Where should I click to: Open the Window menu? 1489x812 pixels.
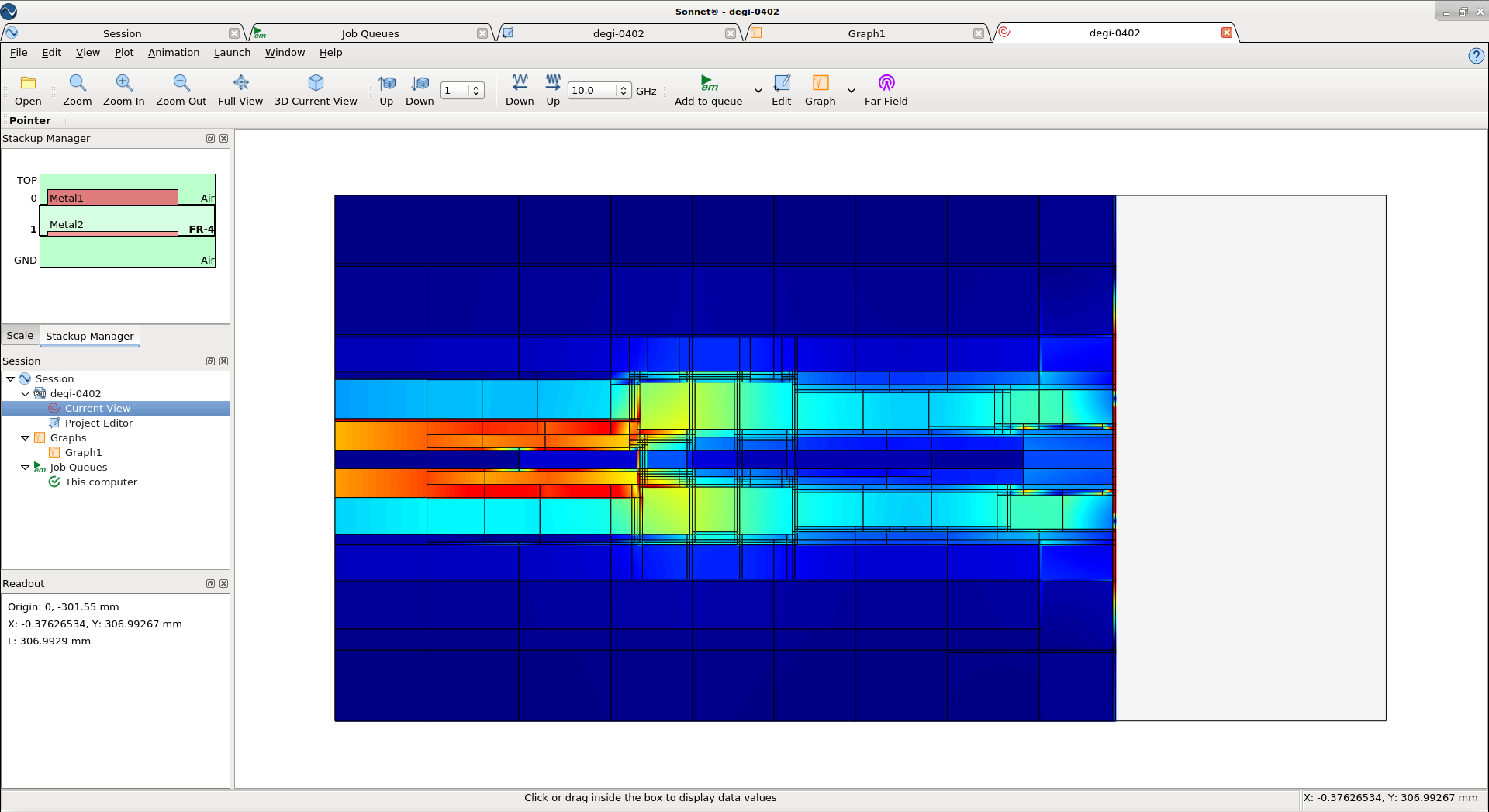point(285,52)
